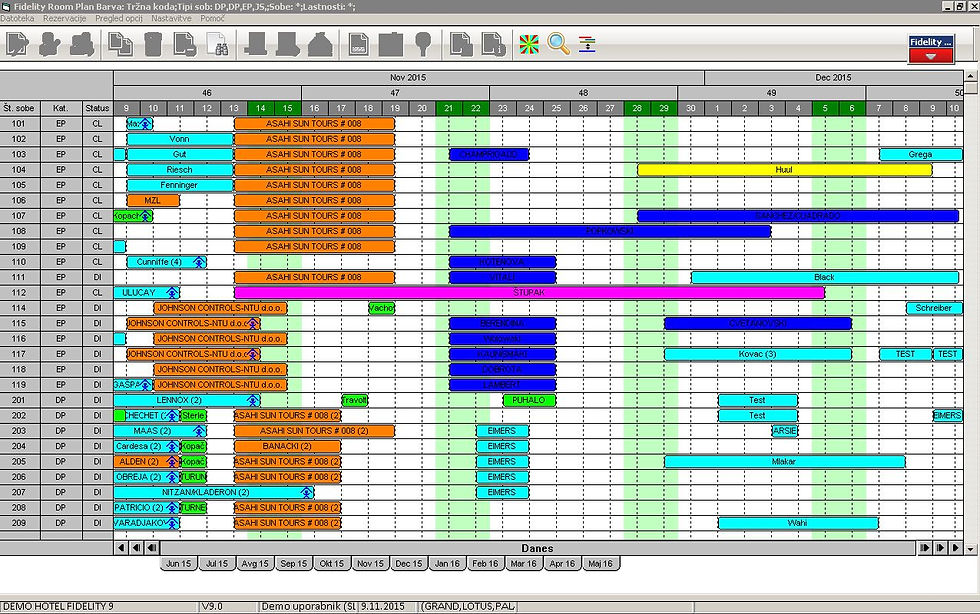980x614 pixels.
Task: Select the yellow Huul reservation bar
Action: (784, 170)
